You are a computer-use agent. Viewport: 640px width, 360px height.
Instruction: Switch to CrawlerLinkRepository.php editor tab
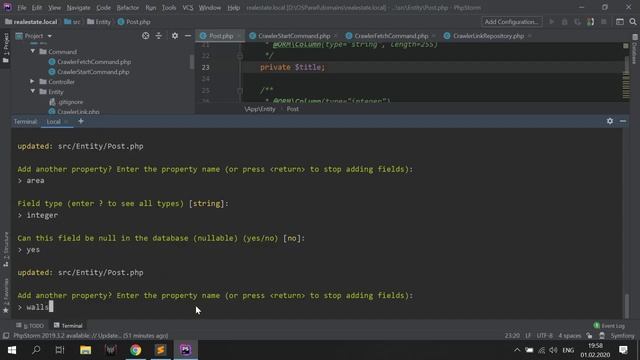tap(488, 36)
